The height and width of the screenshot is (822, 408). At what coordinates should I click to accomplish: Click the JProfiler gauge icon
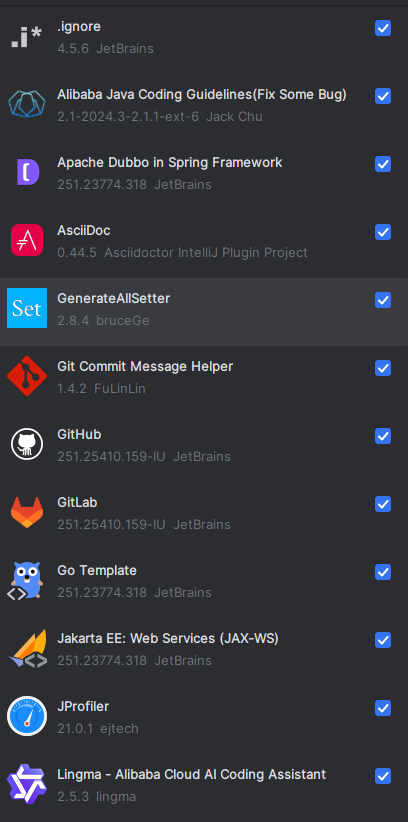pyautogui.click(x=27, y=716)
